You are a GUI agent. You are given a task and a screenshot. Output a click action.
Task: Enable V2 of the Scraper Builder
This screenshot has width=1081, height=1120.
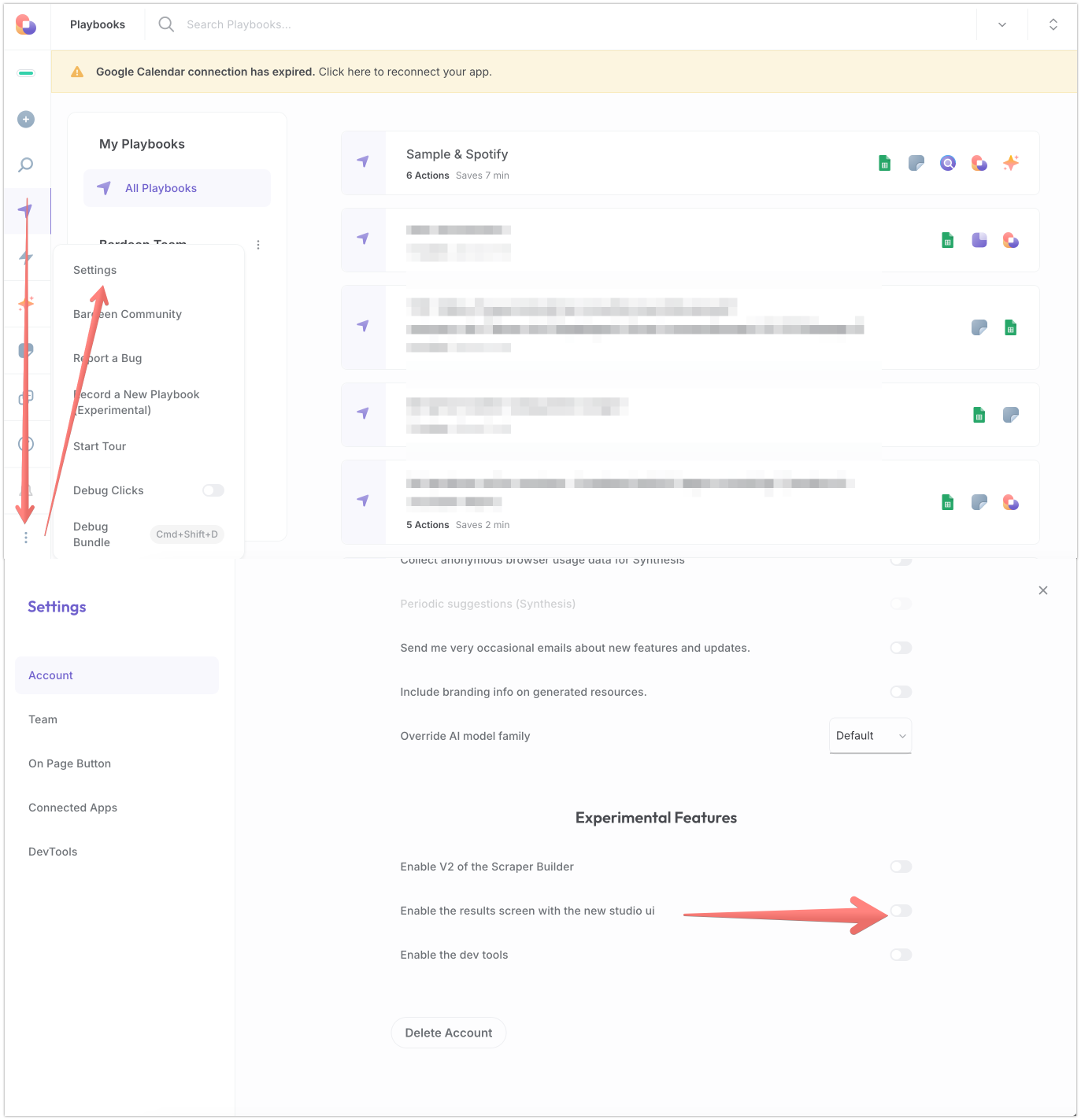[x=901, y=867]
